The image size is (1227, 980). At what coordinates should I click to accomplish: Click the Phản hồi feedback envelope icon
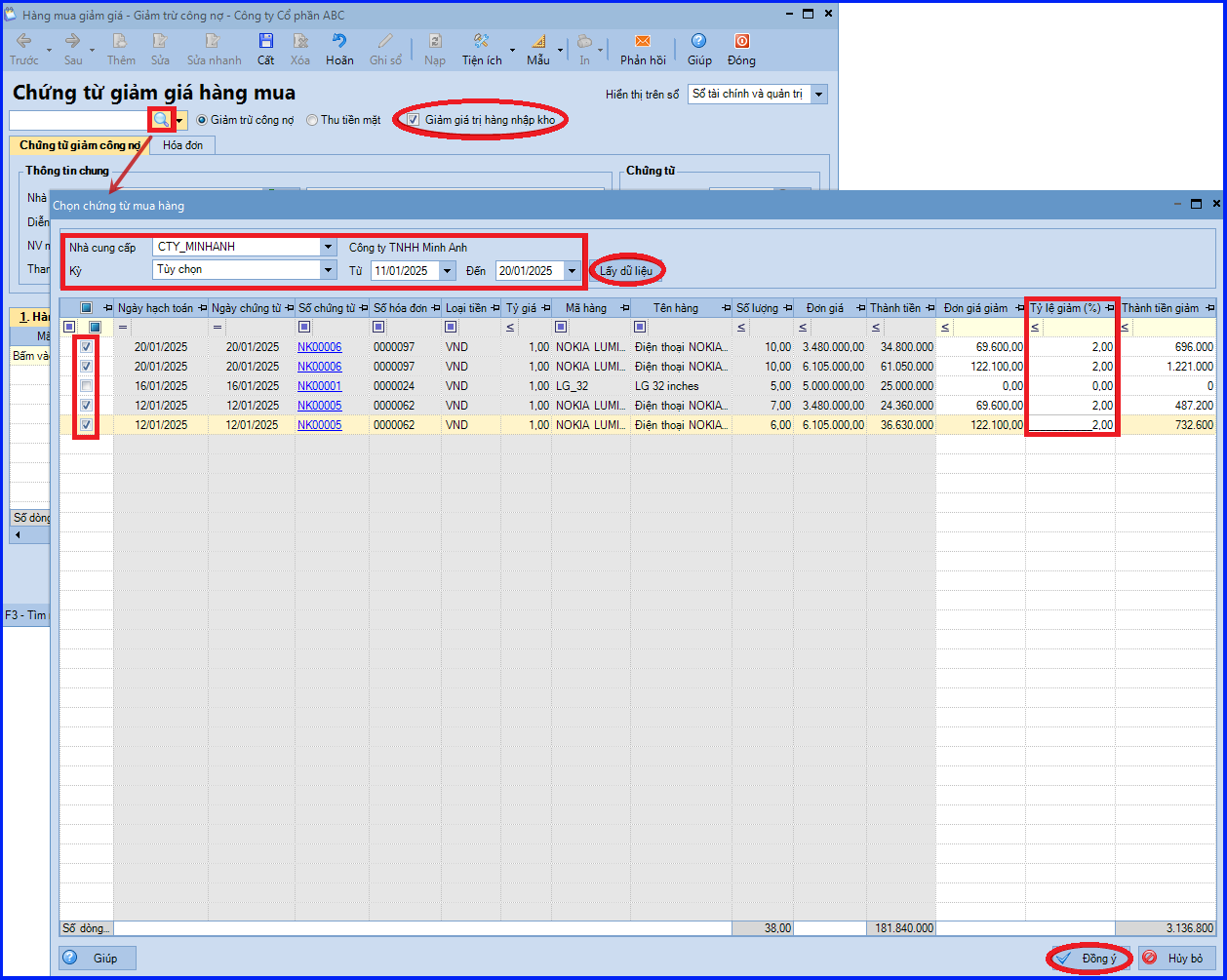pyautogui.click(x=642, y=42)
